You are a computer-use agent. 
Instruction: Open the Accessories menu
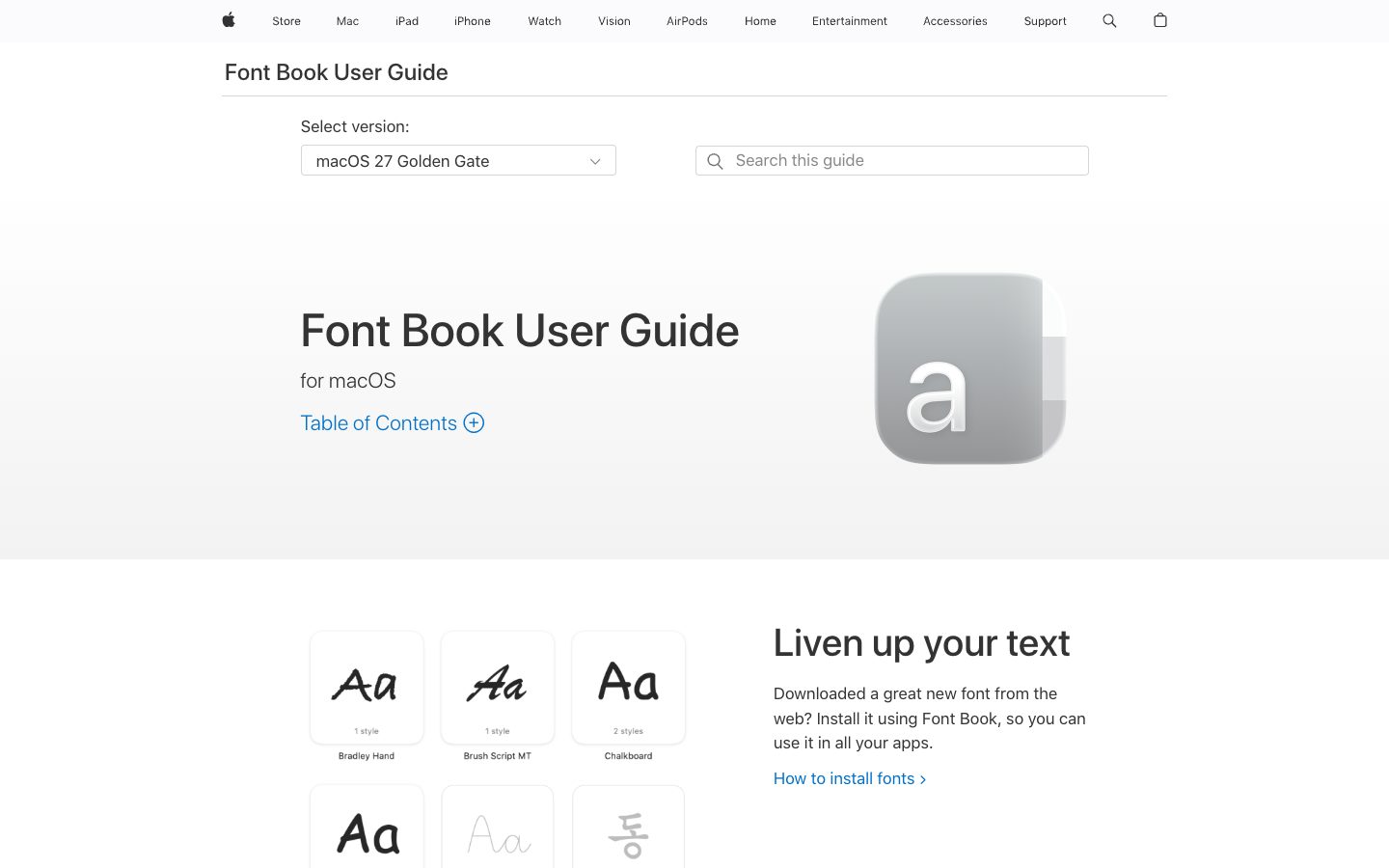[955, 20]
